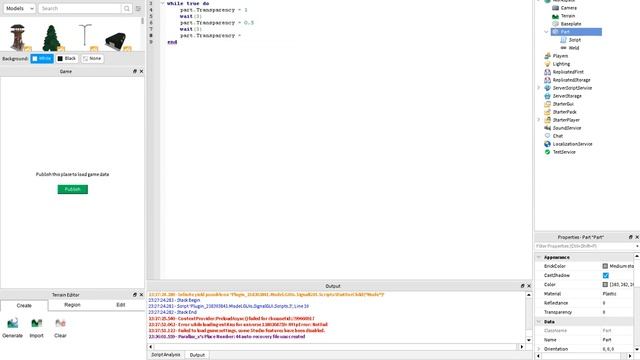The height and width of the screenshot is (360, 640).
Task: Set Toolbox background to Black
Action: coord(67,58)
